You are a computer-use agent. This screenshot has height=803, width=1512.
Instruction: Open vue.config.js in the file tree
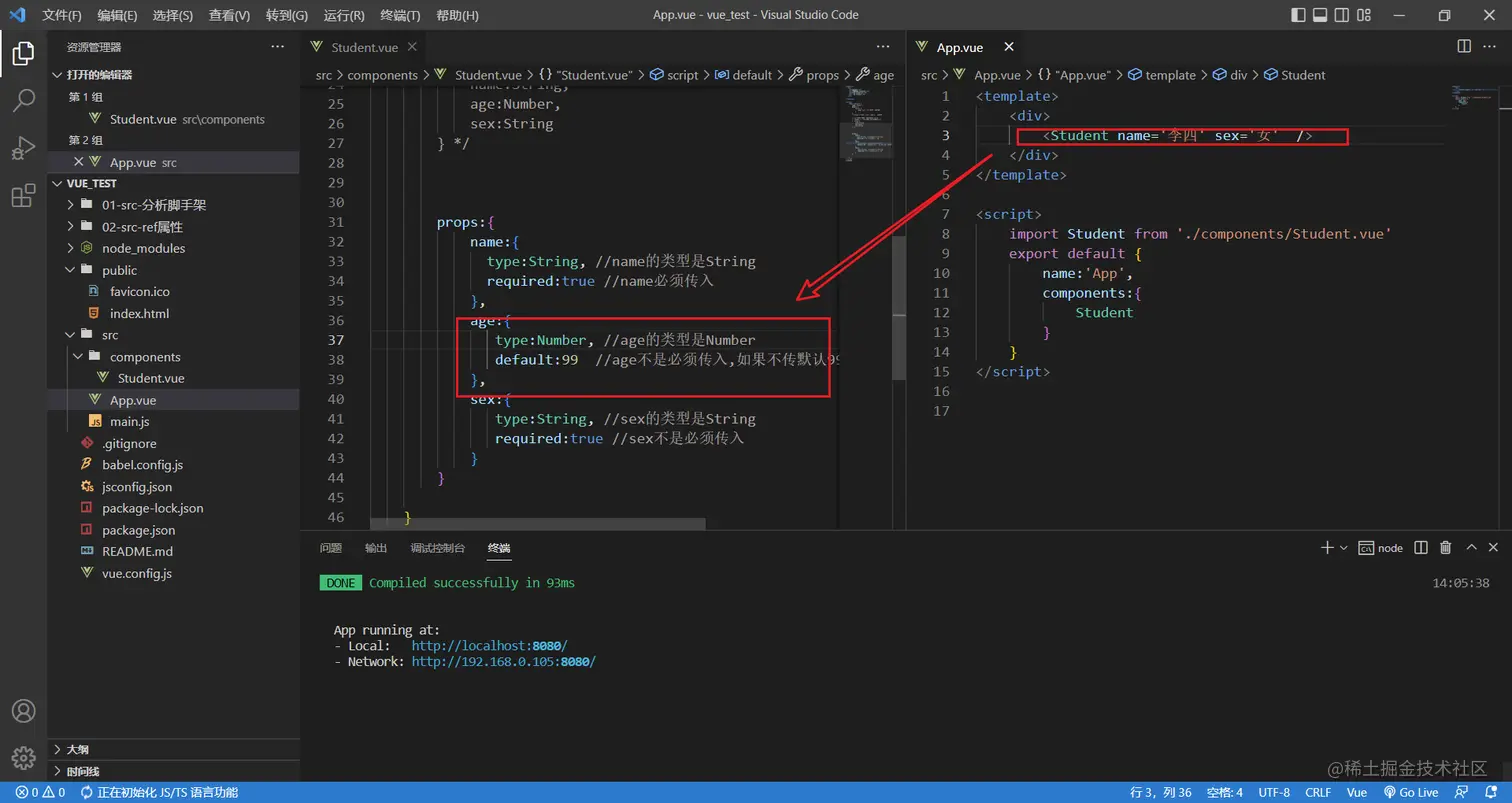click(x=137, y=573)
